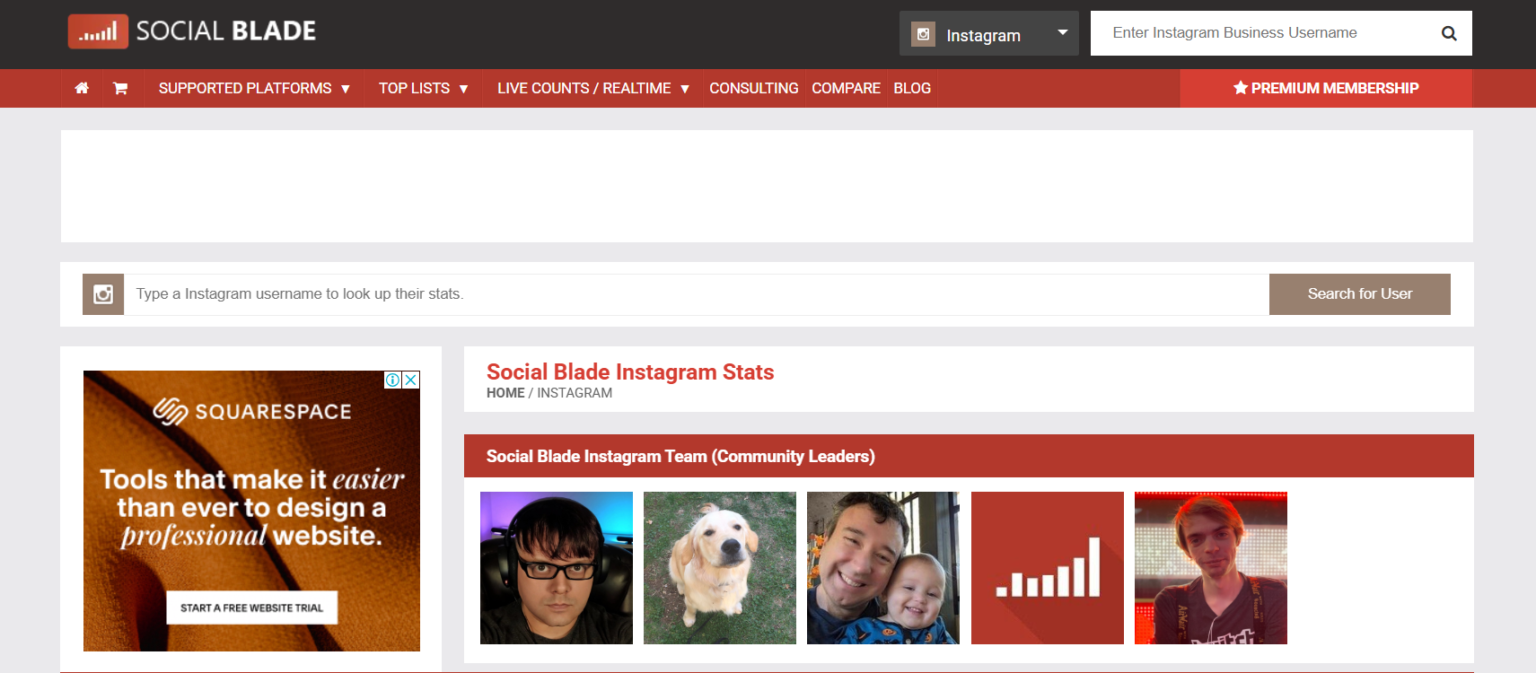The height and width of the screenshot is (673, 1536).
Task: Open the golden retriever team member thumbnail
Action: click(720, 567)
